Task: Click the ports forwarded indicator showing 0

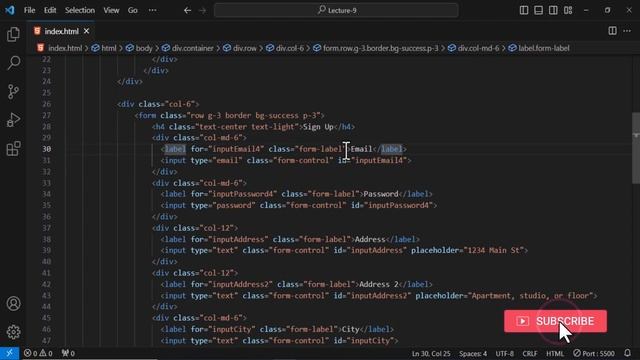Action: 68,353
